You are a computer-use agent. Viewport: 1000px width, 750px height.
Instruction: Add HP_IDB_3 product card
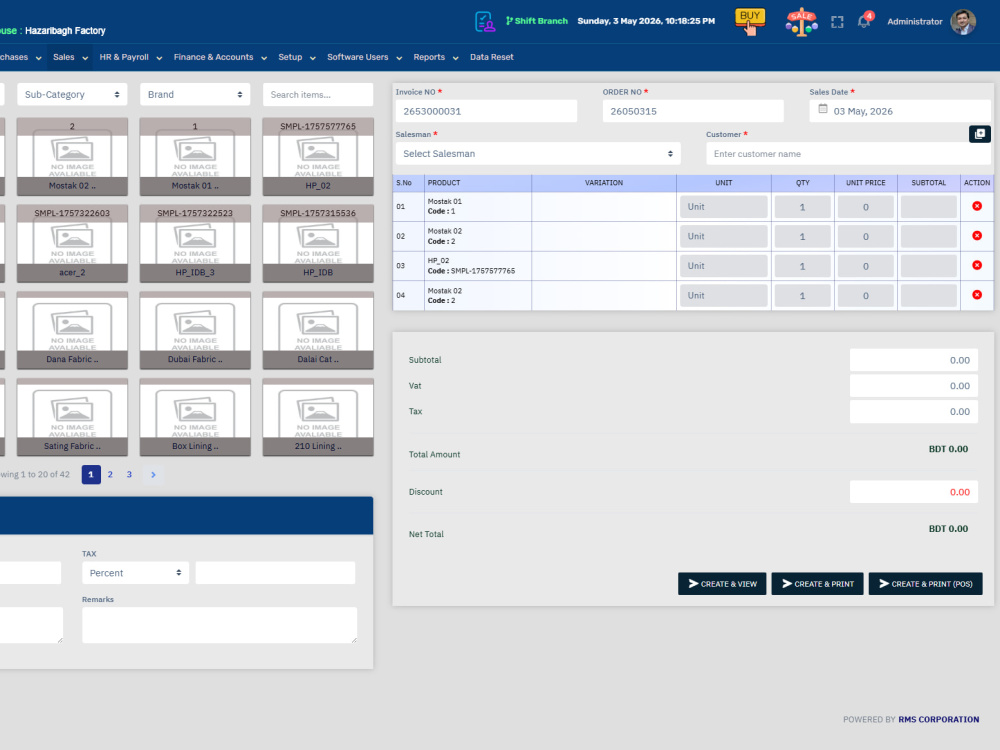(195, 244)
